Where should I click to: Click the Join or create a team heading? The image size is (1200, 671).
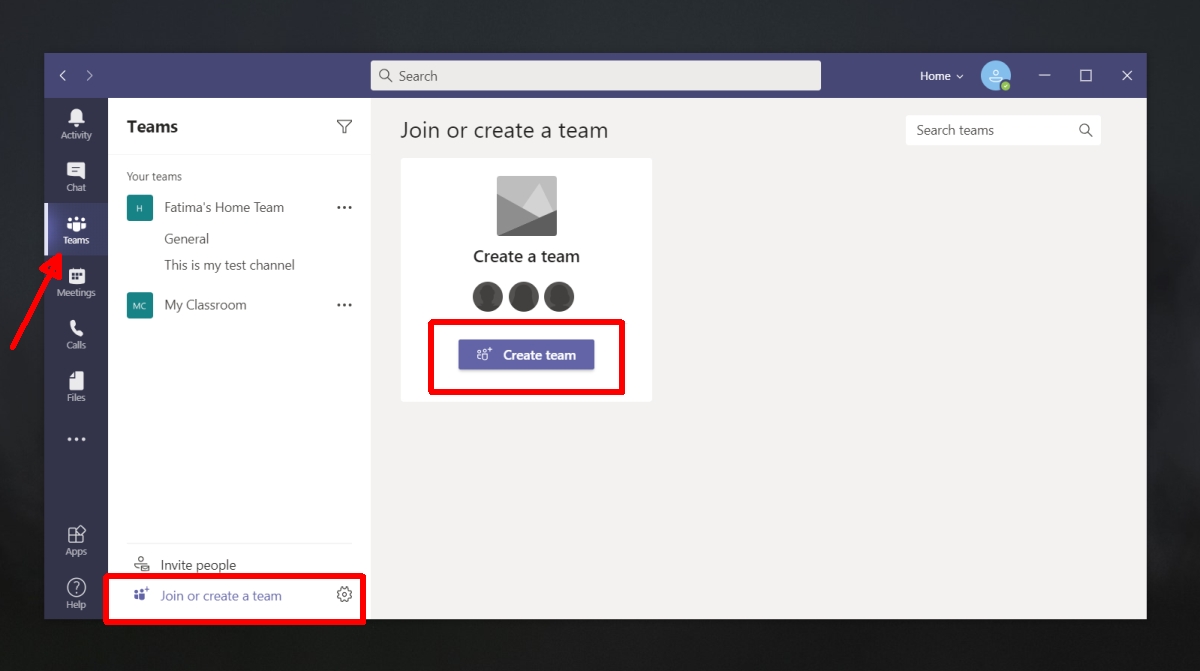pyautogui.click(x=504, y=130)
